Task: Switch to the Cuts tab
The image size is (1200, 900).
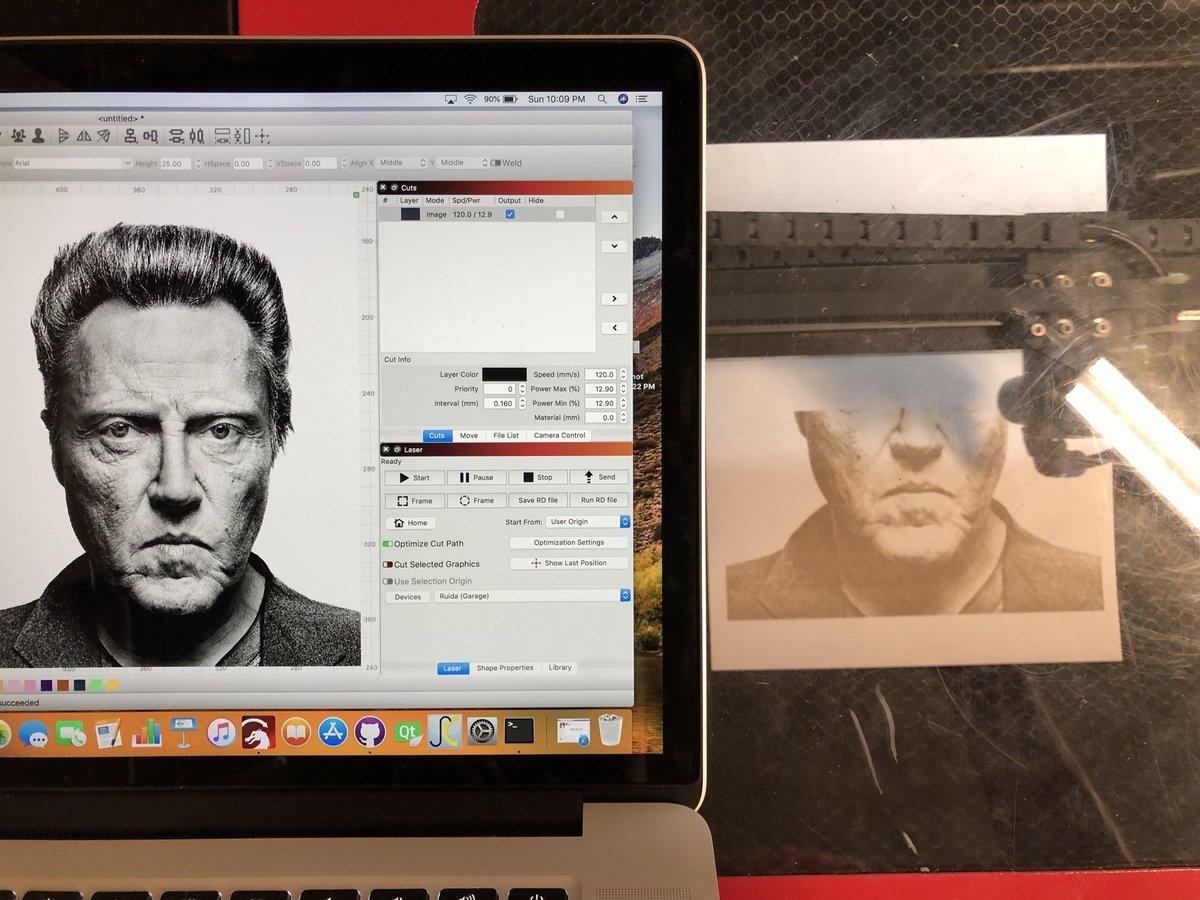Action: point(437,435)
